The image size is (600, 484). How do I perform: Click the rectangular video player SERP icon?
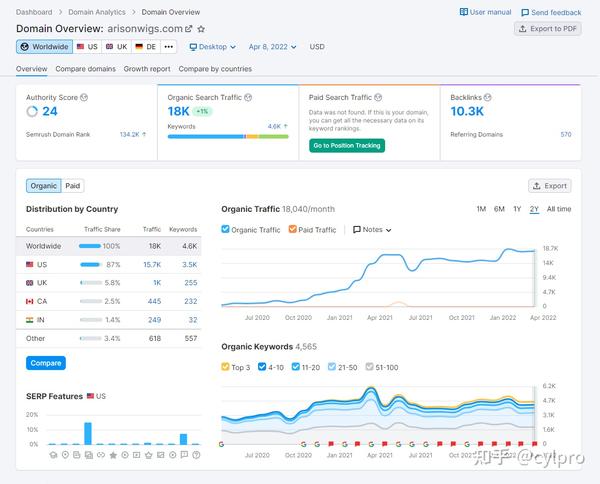click(x=137, y=455)
